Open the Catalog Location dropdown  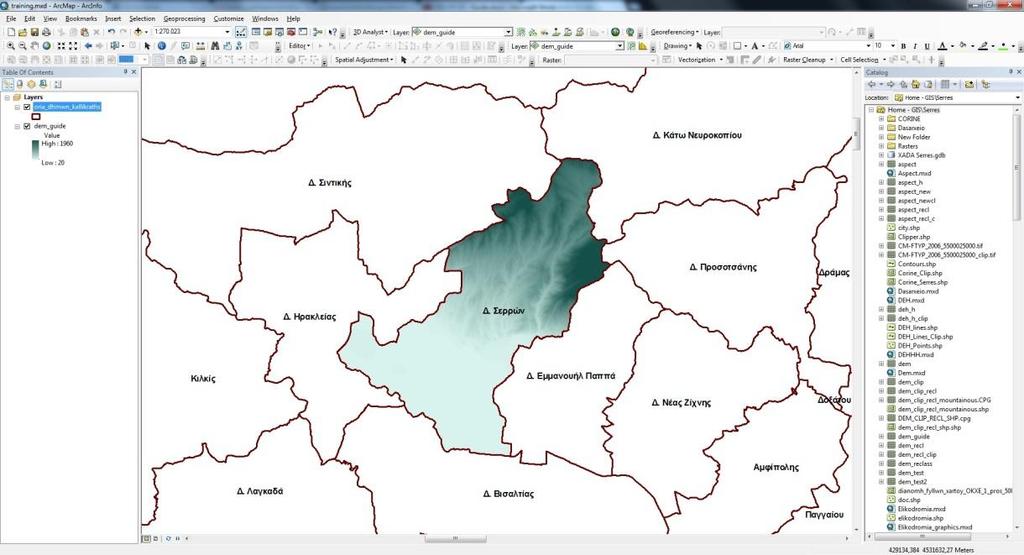pos(1017,97)
